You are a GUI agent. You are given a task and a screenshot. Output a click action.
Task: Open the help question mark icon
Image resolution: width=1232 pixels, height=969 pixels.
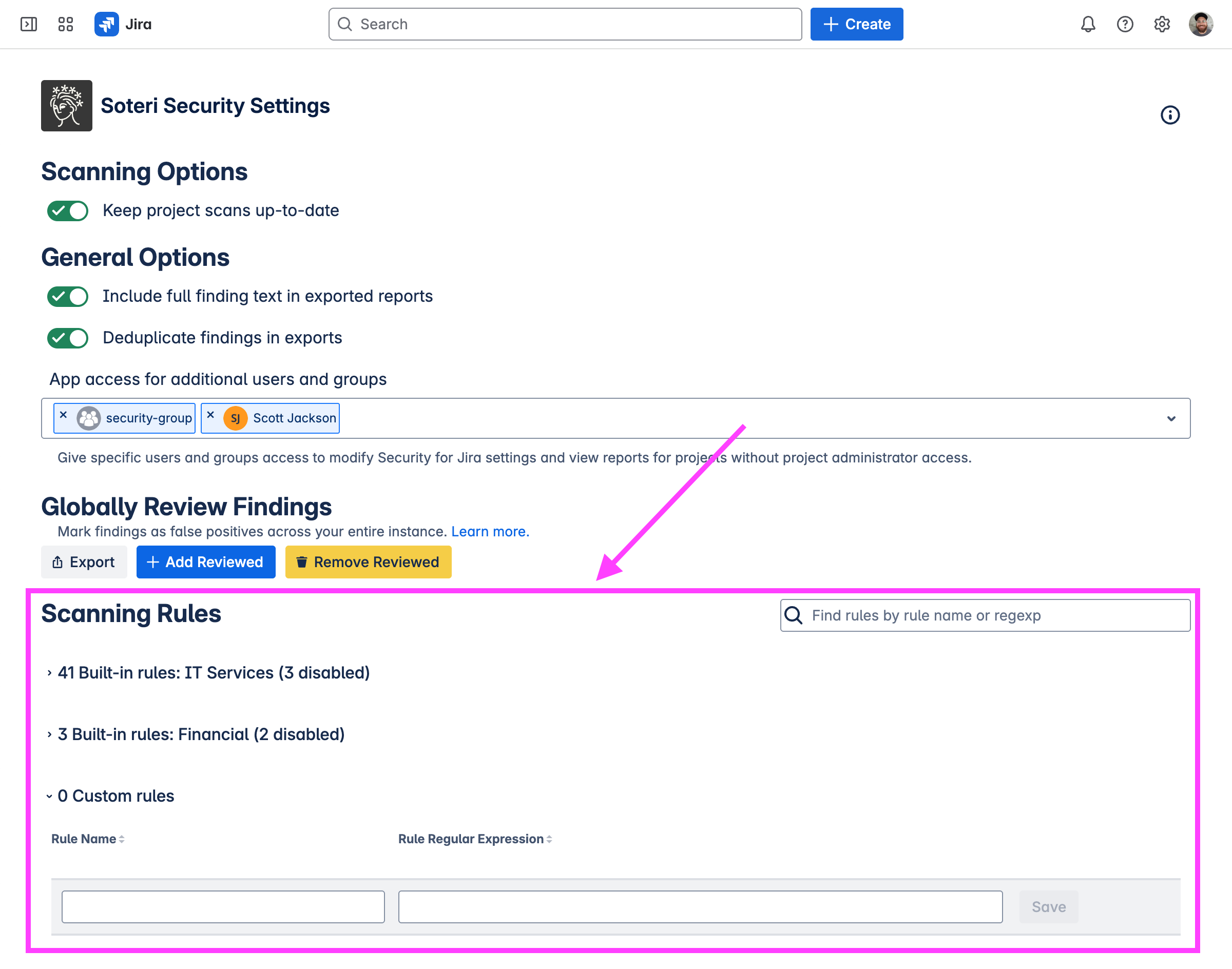(1124, 24)
